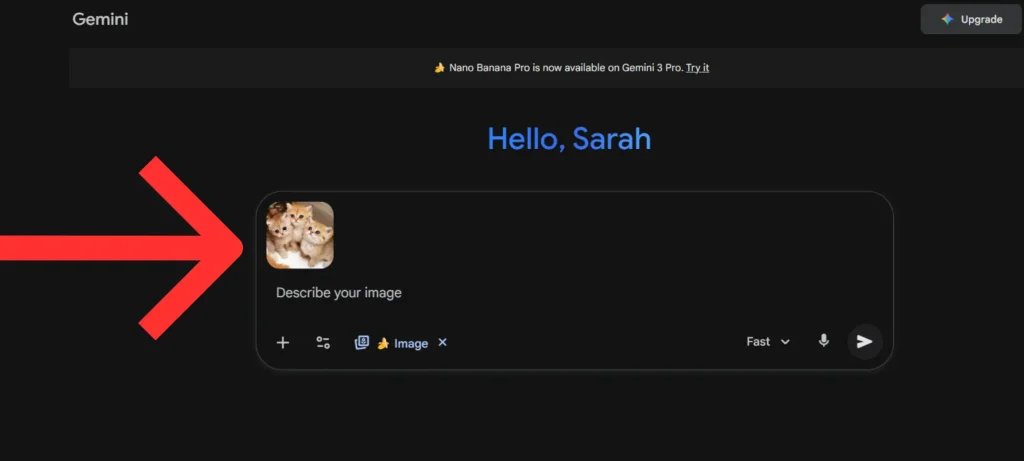This screenshot has height=461, width=1024.
Task: Open the tools sliders icon
Action: click(x=323, y=343)
